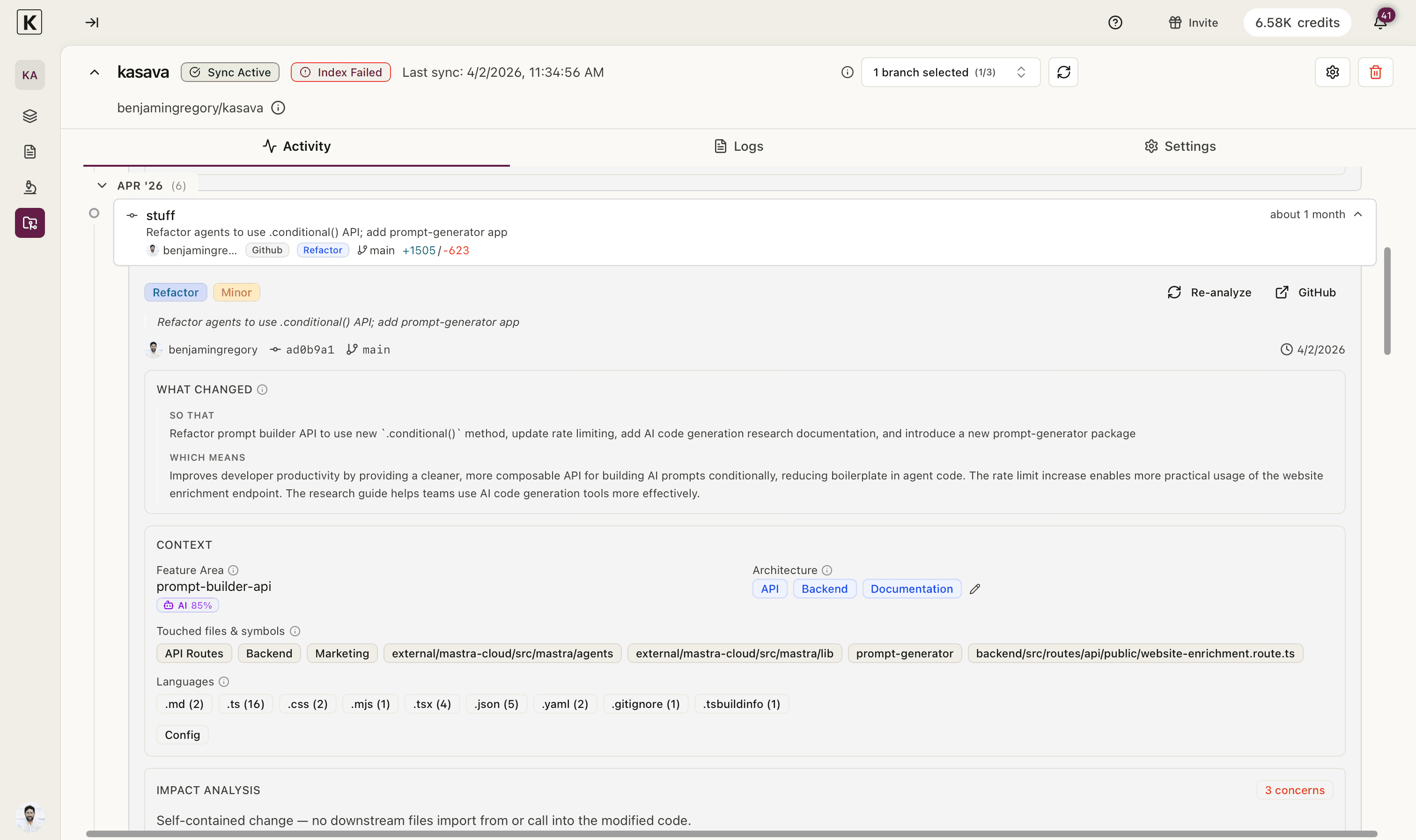This screenshot has height=840, width=1416.
Task: Open the document sidebar icon
Action: 30,152
